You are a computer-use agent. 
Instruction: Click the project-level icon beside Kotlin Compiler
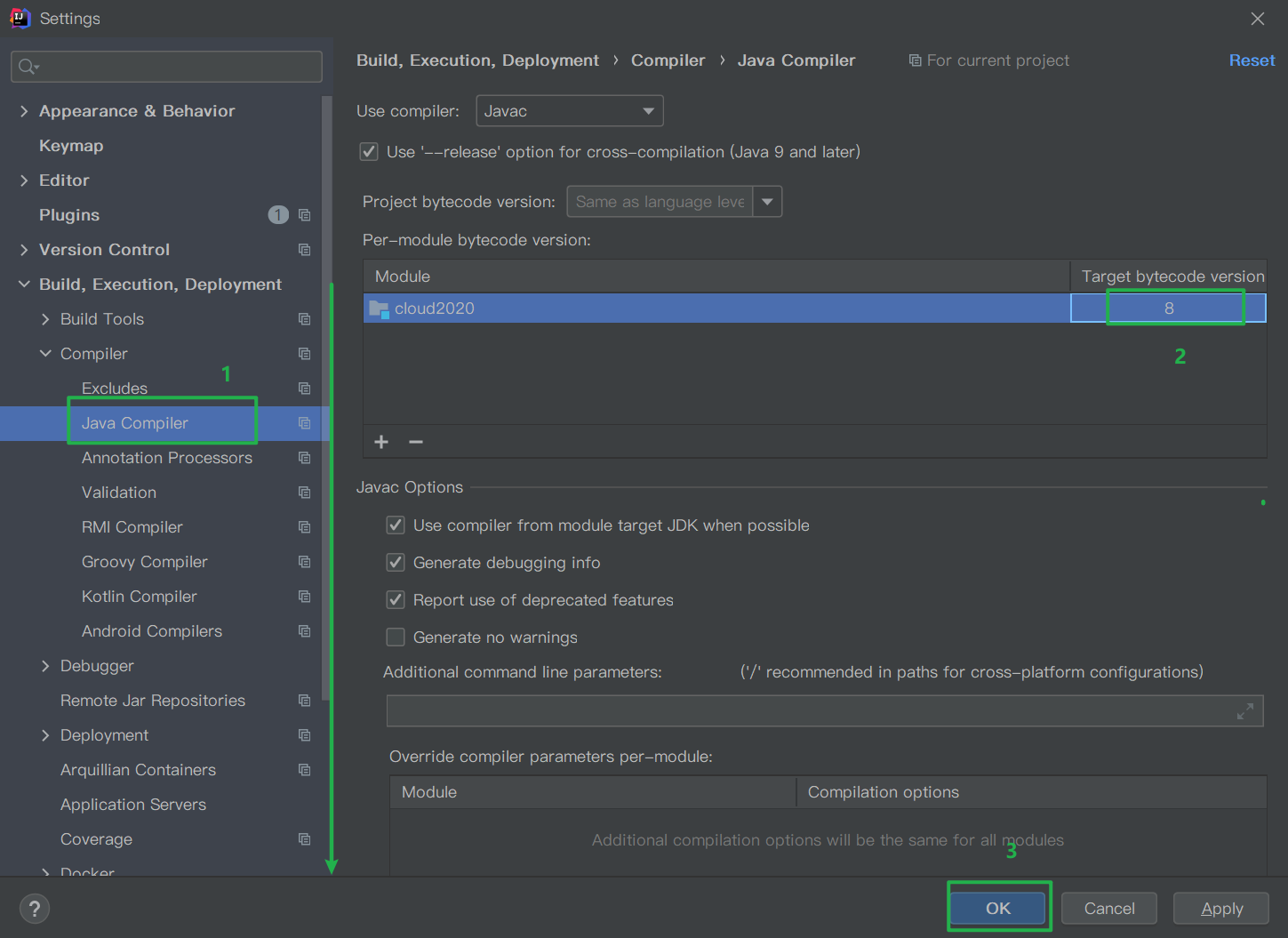coord(305,597)
